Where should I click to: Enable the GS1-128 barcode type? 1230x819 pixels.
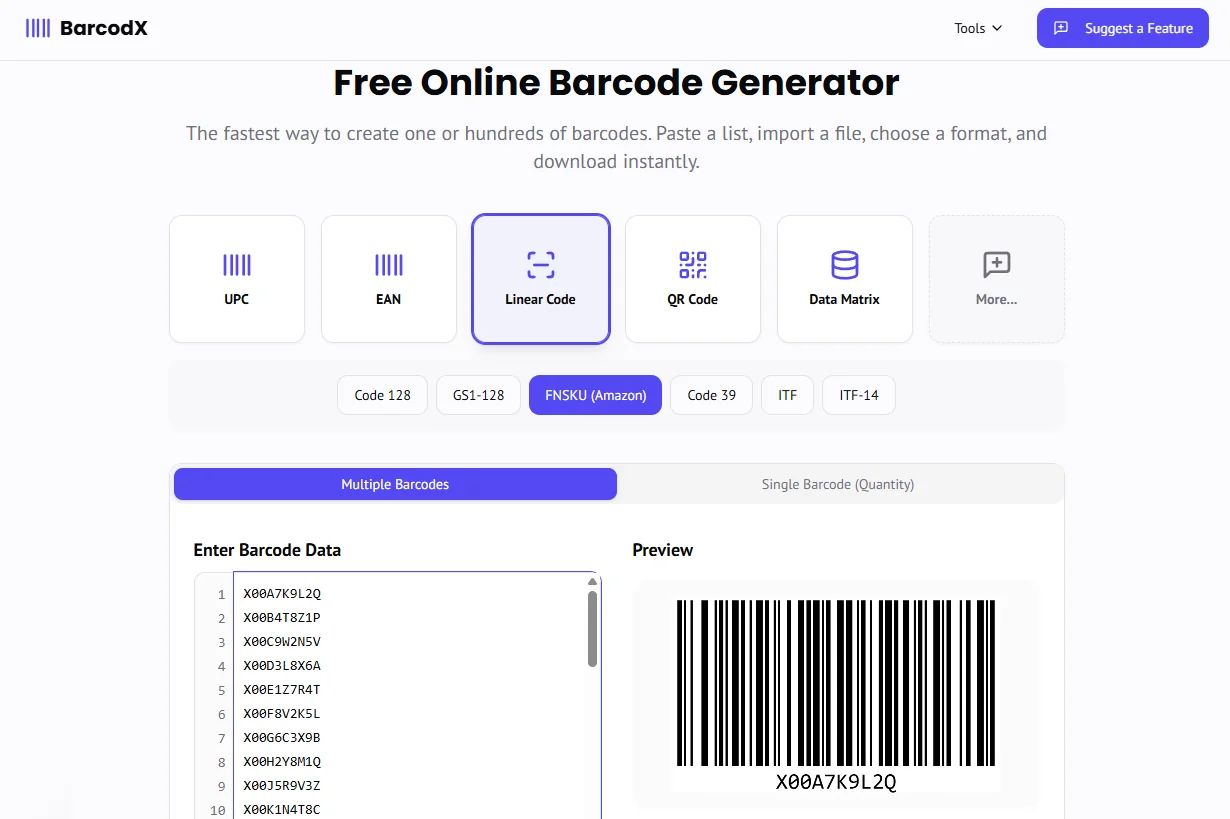coord(478,395)
